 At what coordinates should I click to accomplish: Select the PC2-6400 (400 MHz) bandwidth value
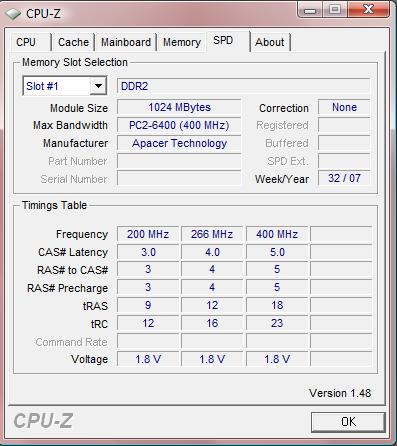[x=179, y=125]
